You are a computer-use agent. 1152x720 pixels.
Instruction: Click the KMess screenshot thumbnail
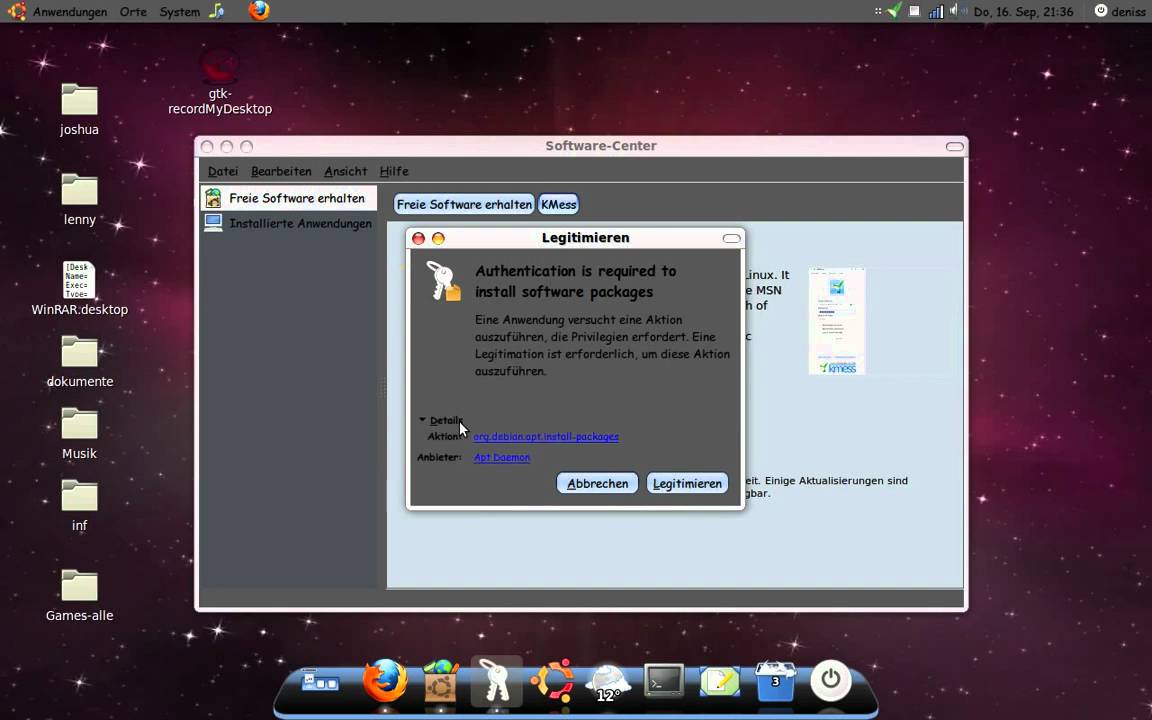(x=837, y=321)
